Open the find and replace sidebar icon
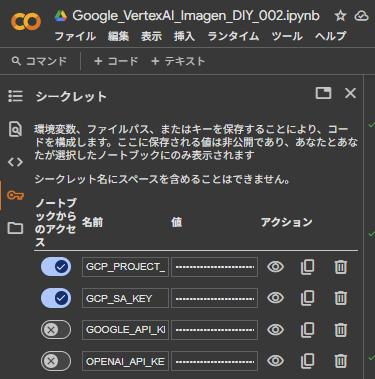Screen dimensions: 375x379 pyautogui.click(x=15, y=129)
